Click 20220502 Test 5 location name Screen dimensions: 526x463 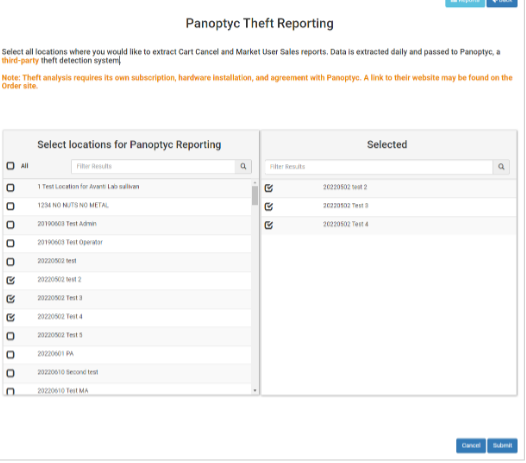tap(60, 335)
